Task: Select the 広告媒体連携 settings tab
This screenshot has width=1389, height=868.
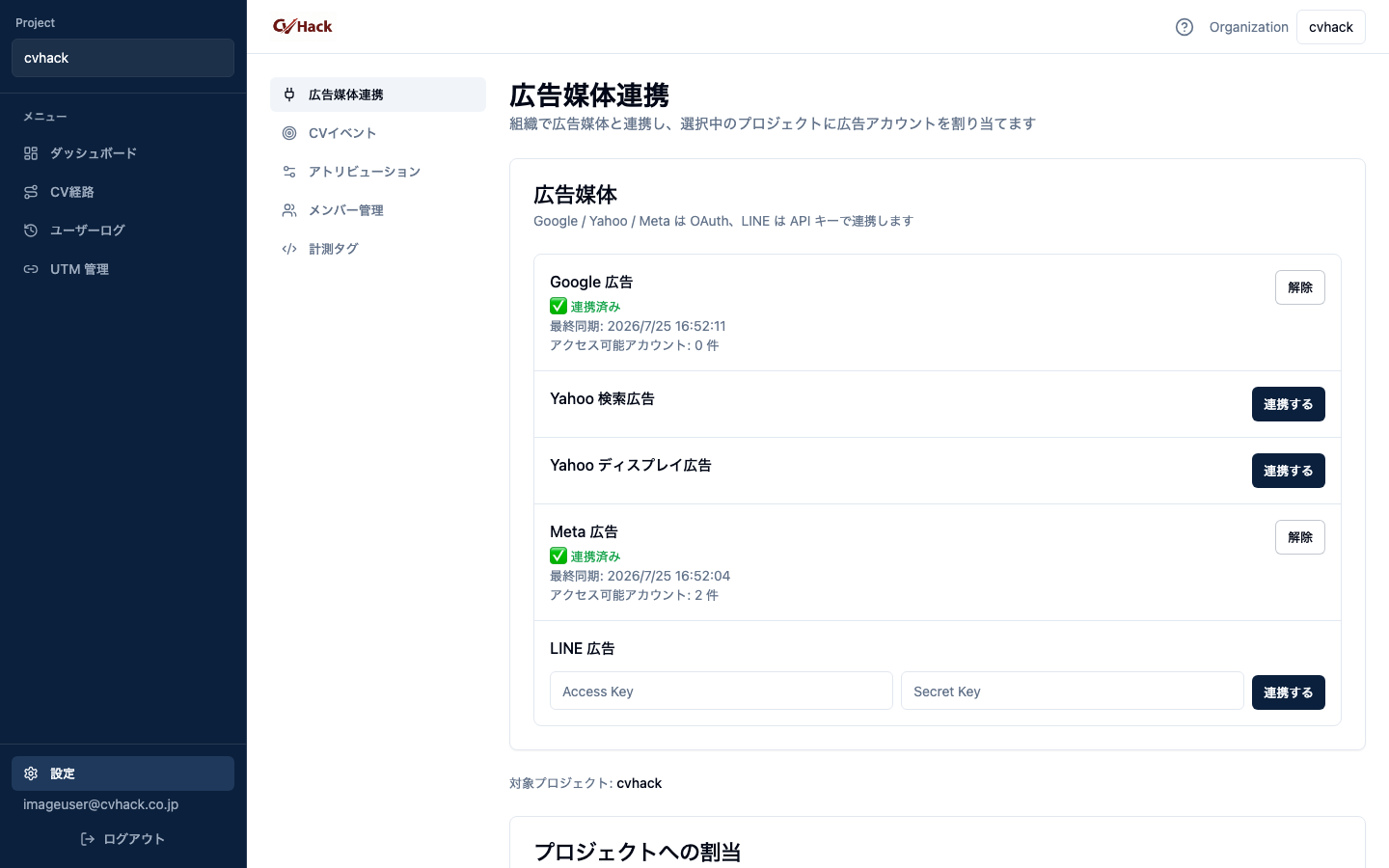Action: tap(378, 95)
